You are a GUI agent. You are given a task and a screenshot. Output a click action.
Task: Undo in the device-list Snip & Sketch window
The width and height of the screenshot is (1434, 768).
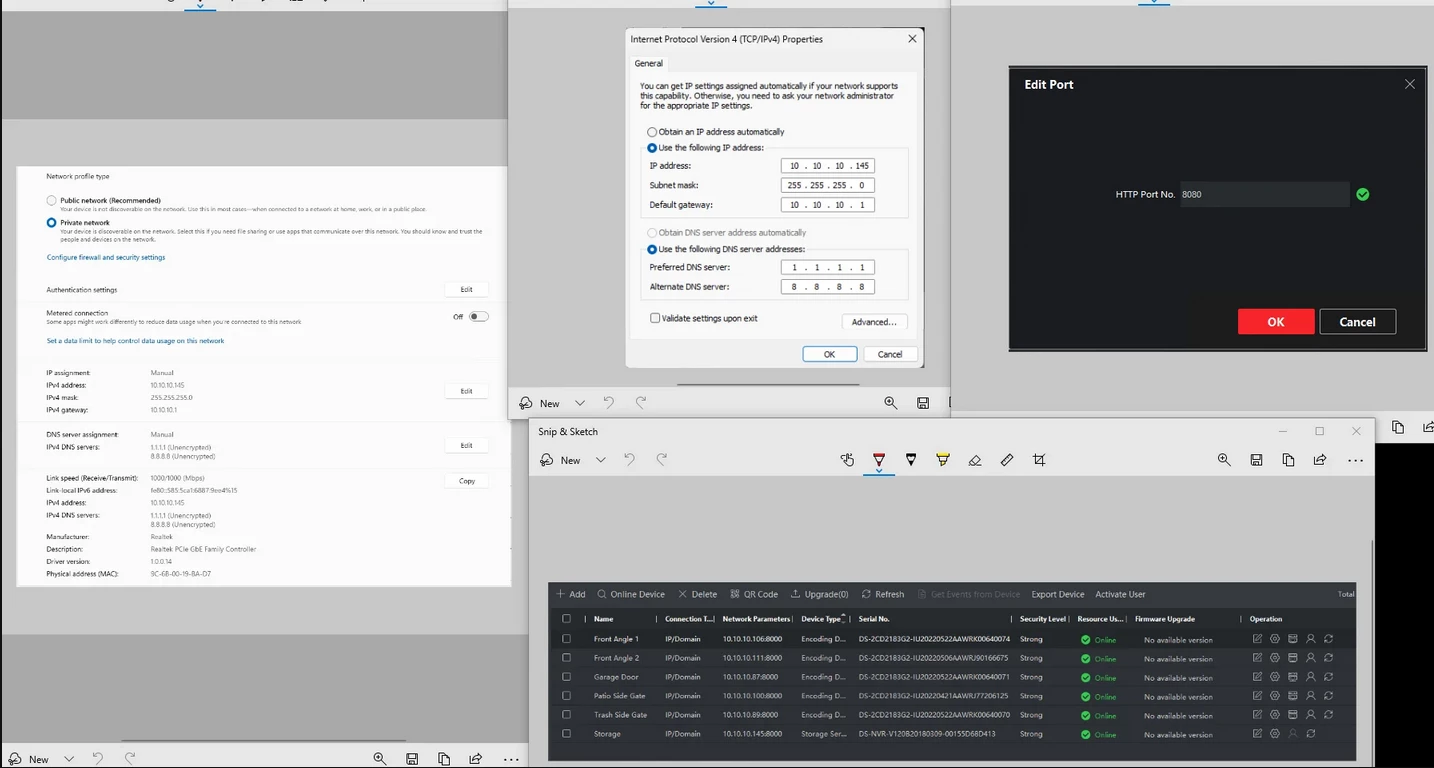coord(629,460)
